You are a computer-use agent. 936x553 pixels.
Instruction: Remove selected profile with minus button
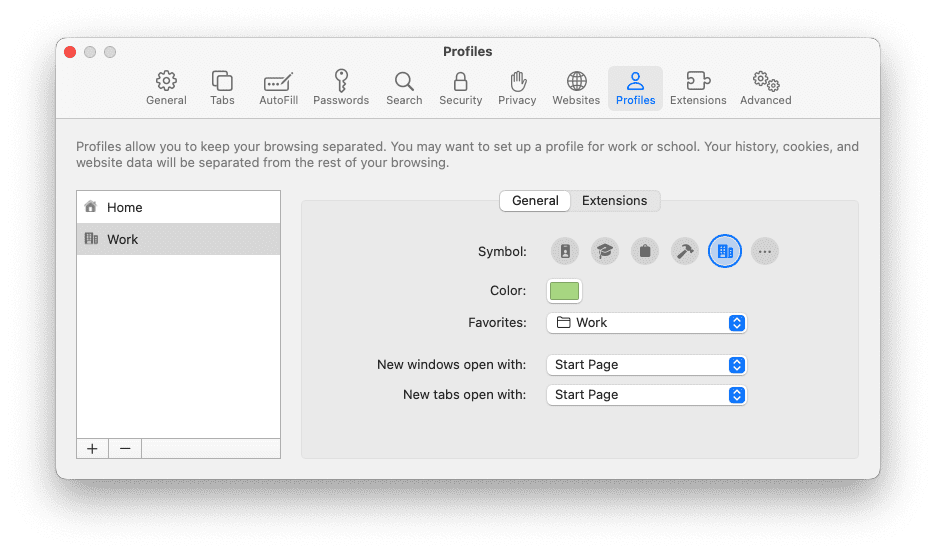point(125,448)
